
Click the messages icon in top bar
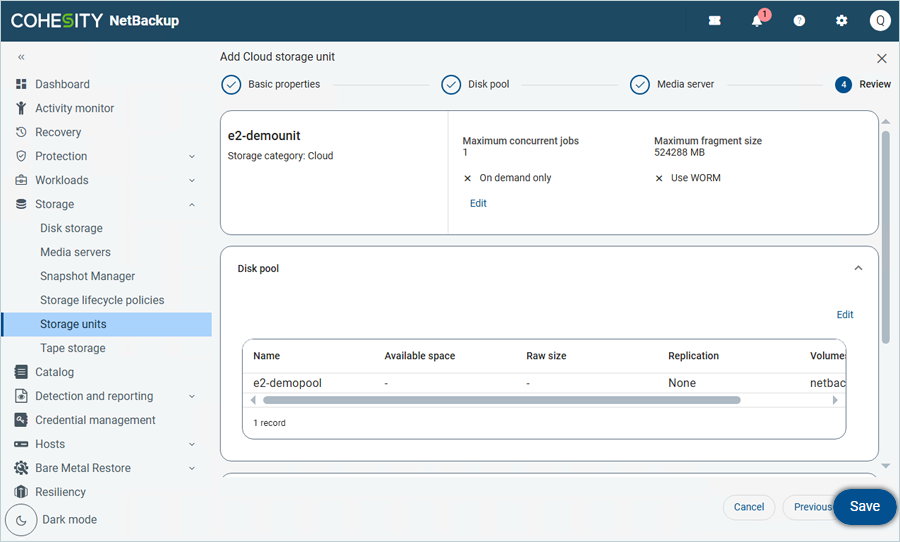pyautogui.click(x=715, y=21)
